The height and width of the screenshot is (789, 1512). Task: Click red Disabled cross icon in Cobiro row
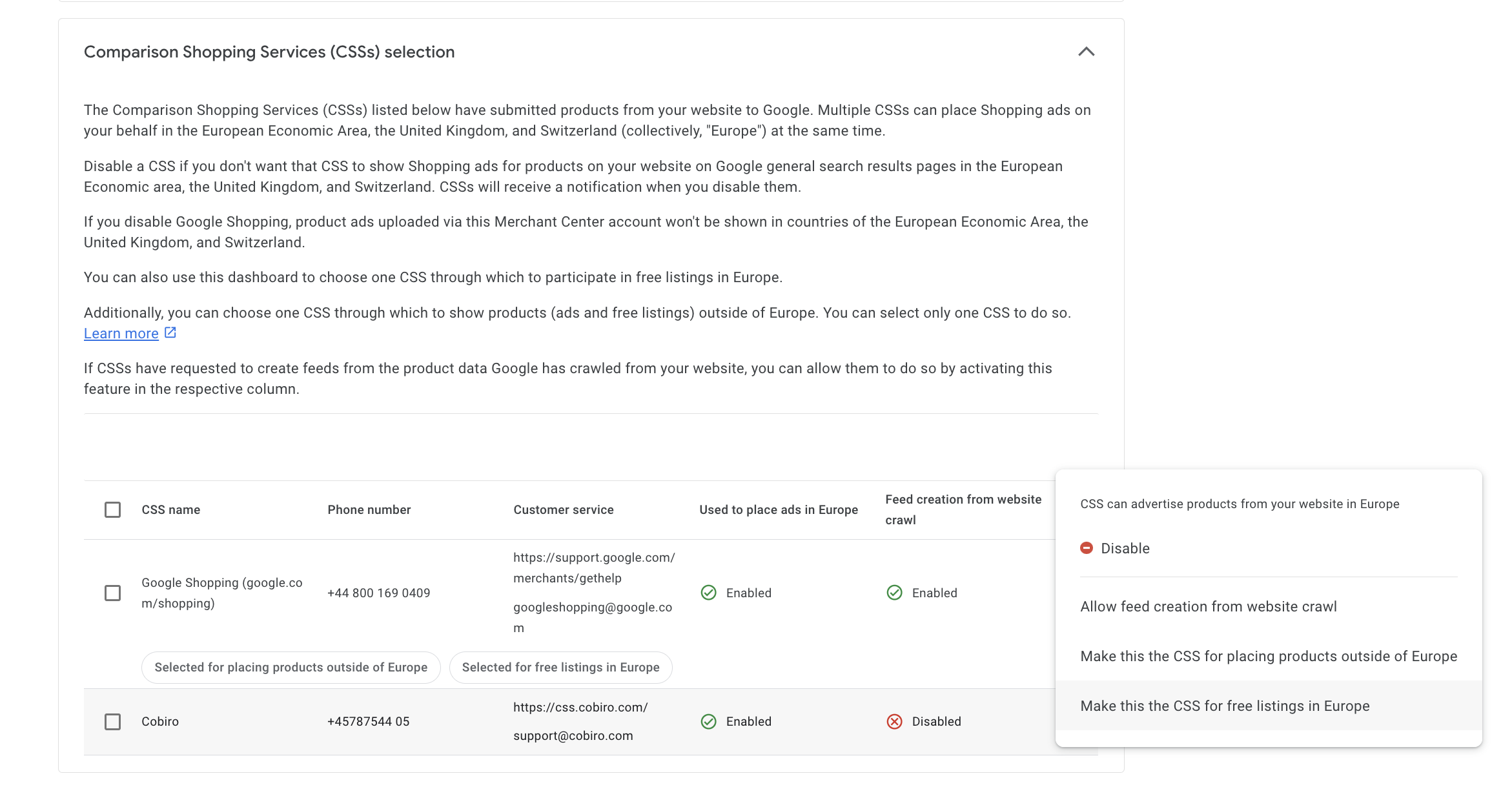(894, 721)
